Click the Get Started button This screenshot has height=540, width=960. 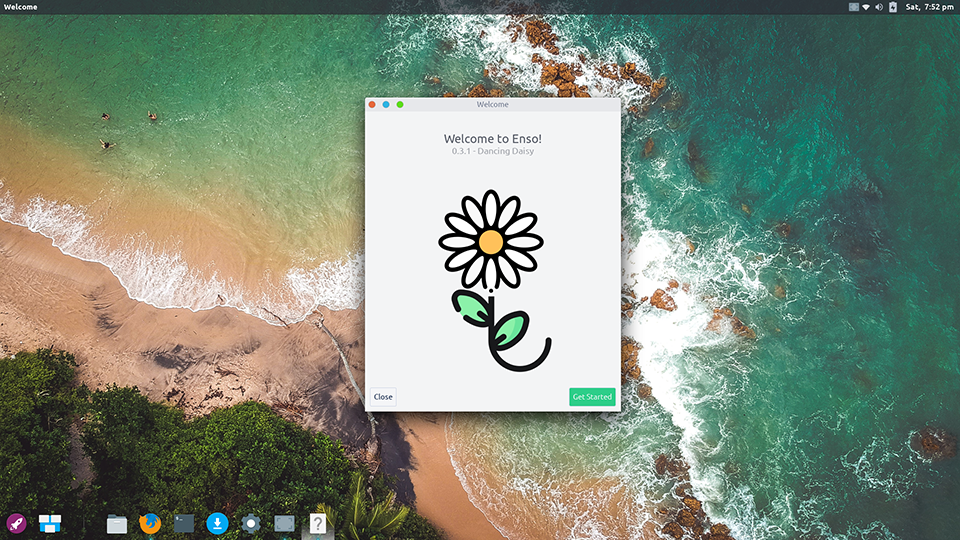coord(592,397)
